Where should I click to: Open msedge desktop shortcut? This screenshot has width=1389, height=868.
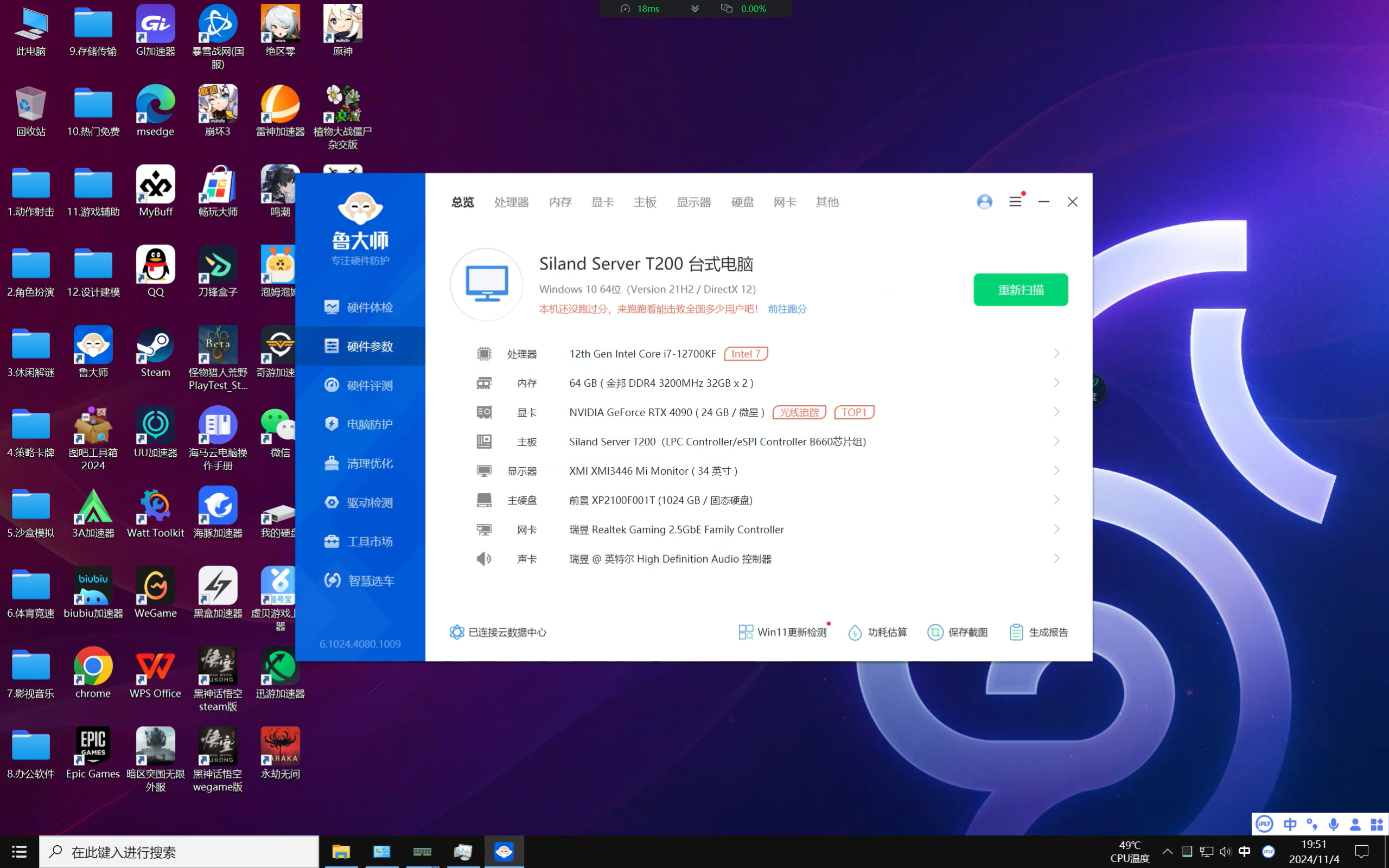click(x=156, y=111)
